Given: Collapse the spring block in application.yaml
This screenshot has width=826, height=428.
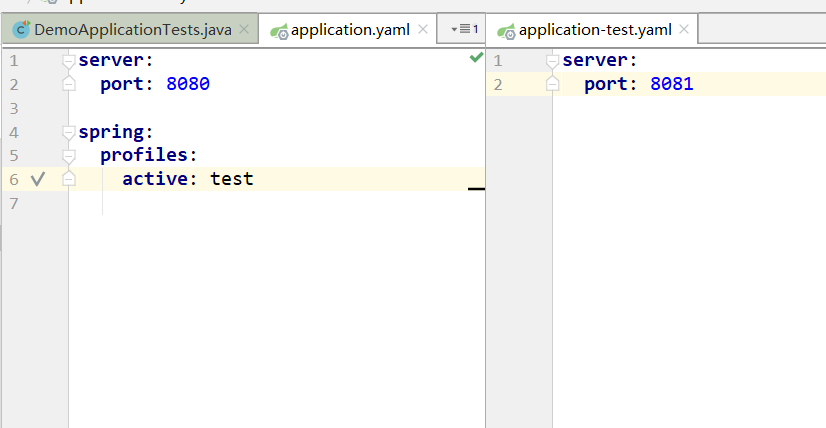Looking at the screenshot, I should (x=68, y=132).
